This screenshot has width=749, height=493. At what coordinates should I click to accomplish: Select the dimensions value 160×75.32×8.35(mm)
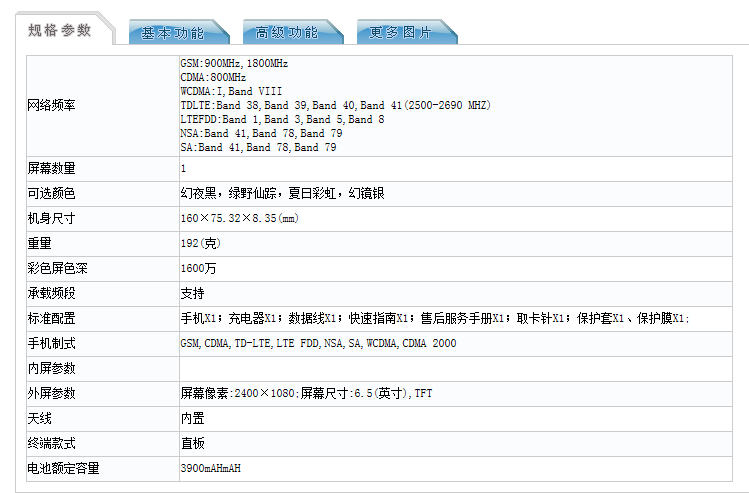(x=238, y=218)
